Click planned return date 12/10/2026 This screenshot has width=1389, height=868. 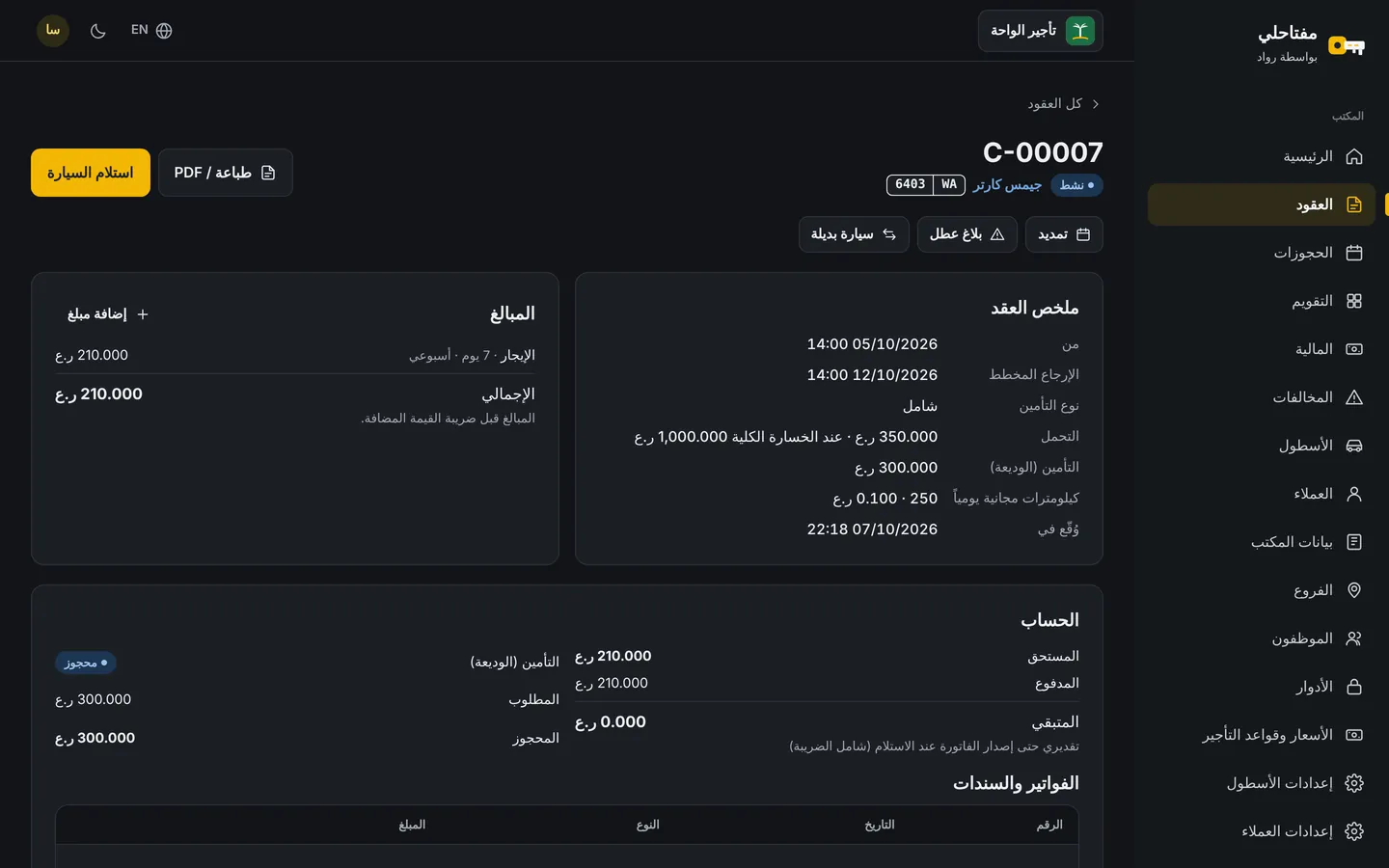(872, 375)
